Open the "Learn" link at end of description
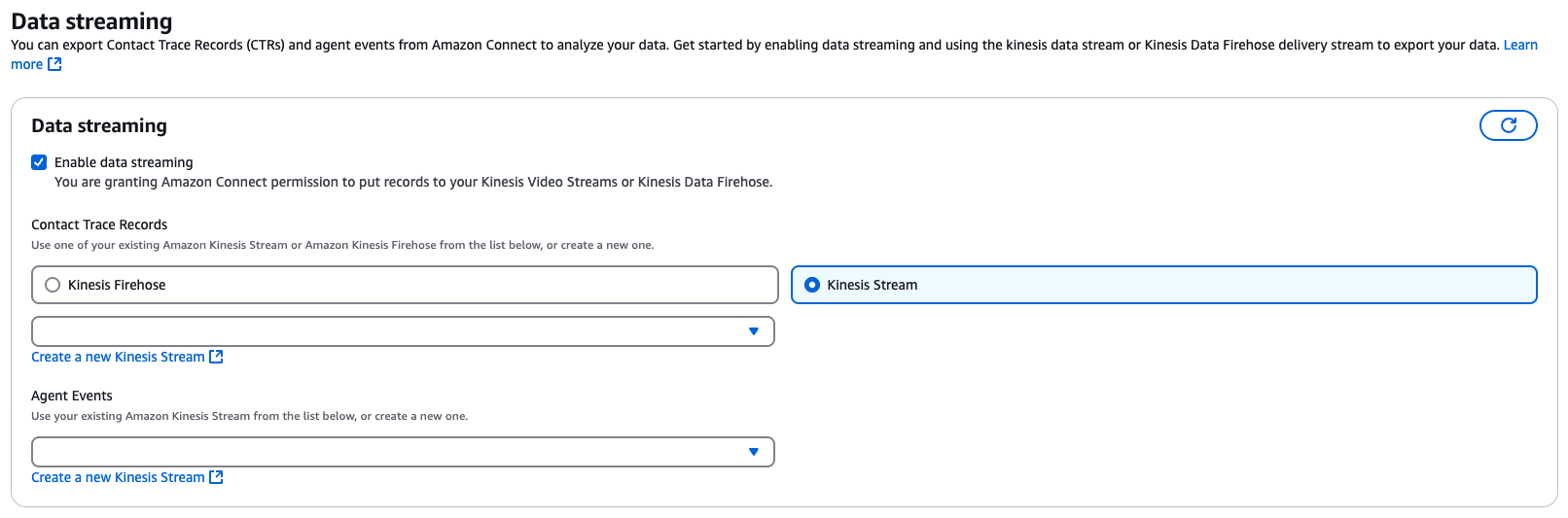 tap(1520, 45)
